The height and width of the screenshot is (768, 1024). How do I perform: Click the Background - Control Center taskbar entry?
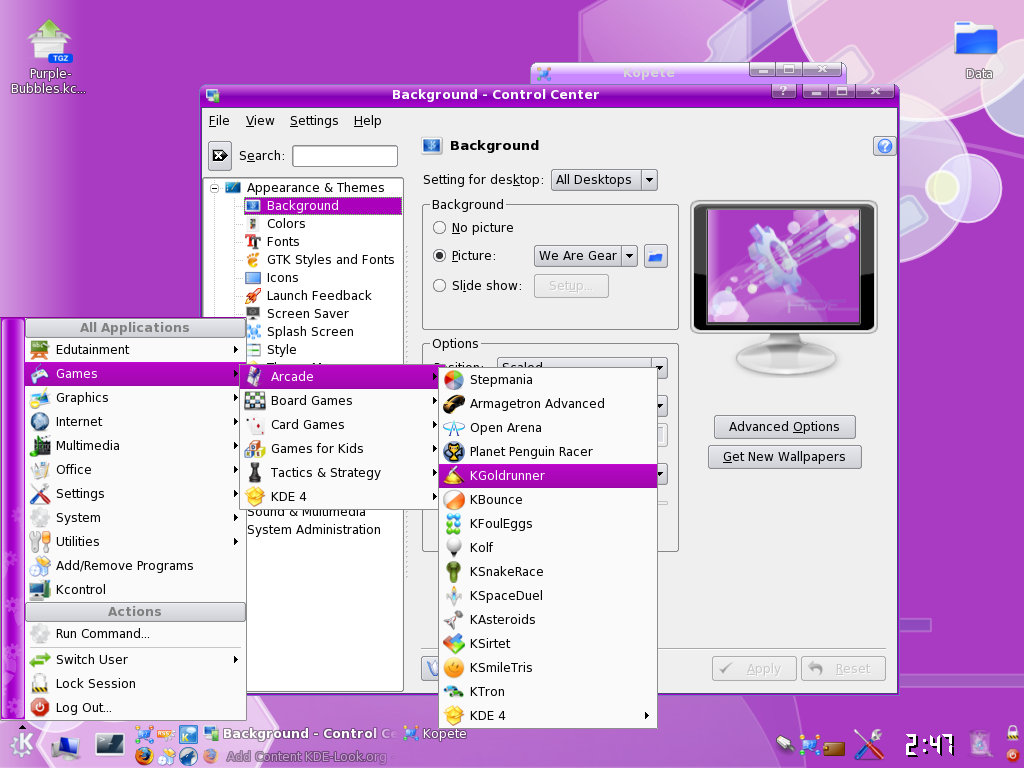[x=300, y=733]
